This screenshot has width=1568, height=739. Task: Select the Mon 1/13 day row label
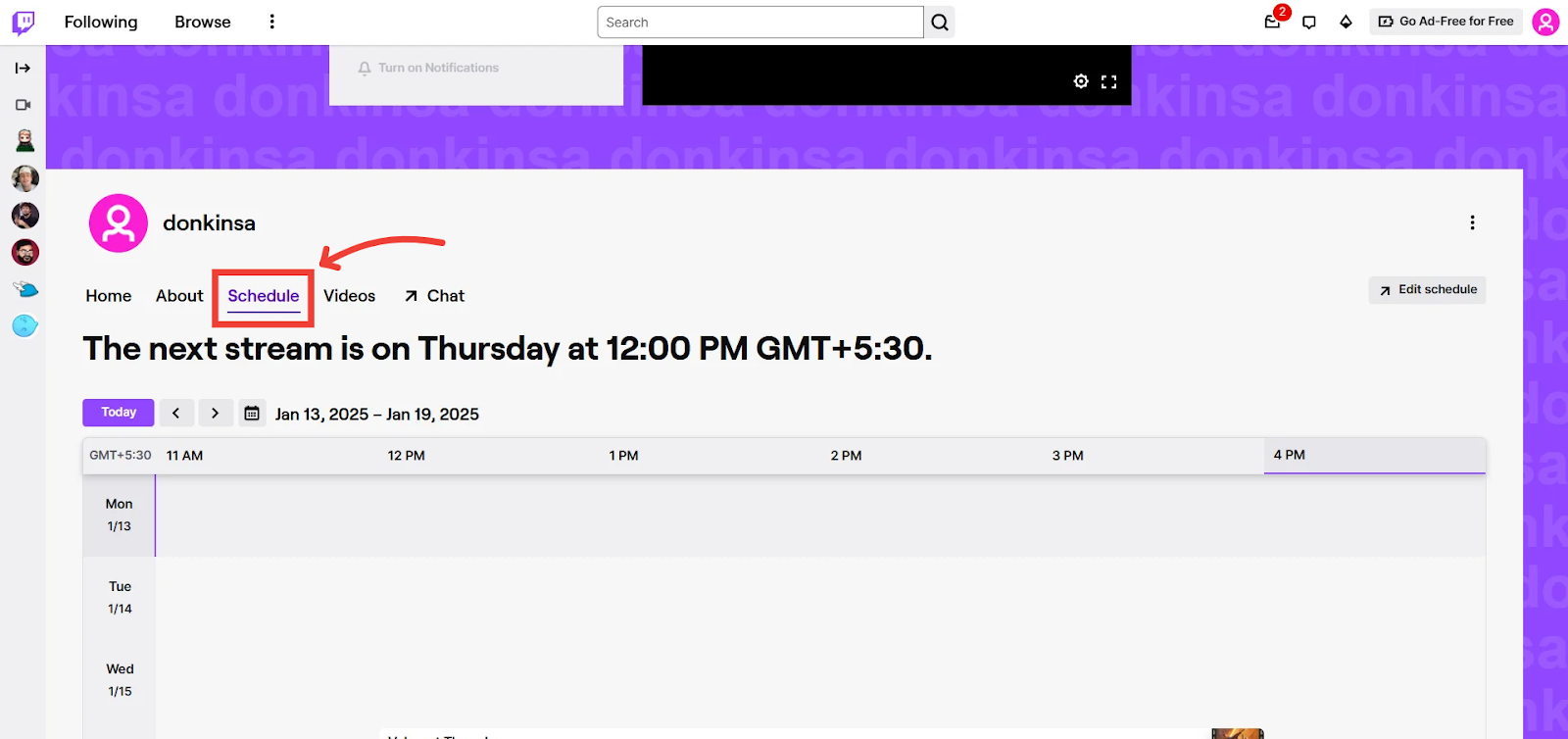pyautogui.click(x=120, y=516)
